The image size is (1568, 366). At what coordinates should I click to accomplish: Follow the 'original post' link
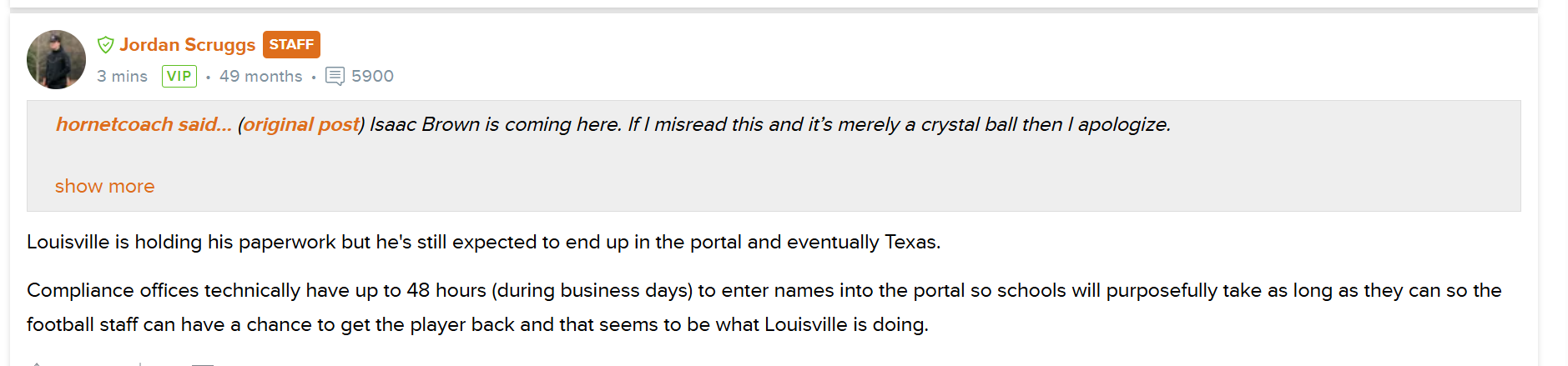coord(301,124)
